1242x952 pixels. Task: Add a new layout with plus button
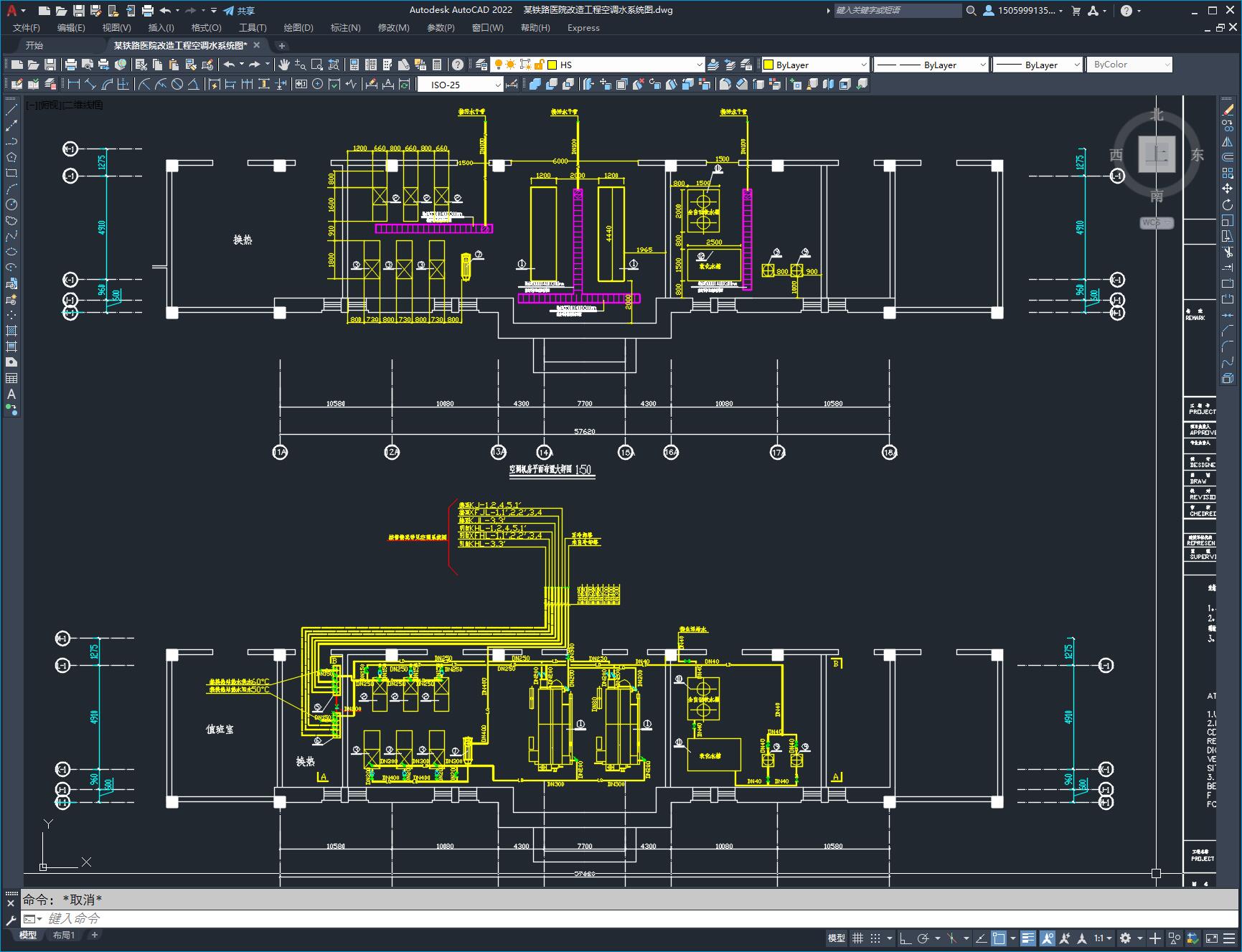click(x=94, y=935)
